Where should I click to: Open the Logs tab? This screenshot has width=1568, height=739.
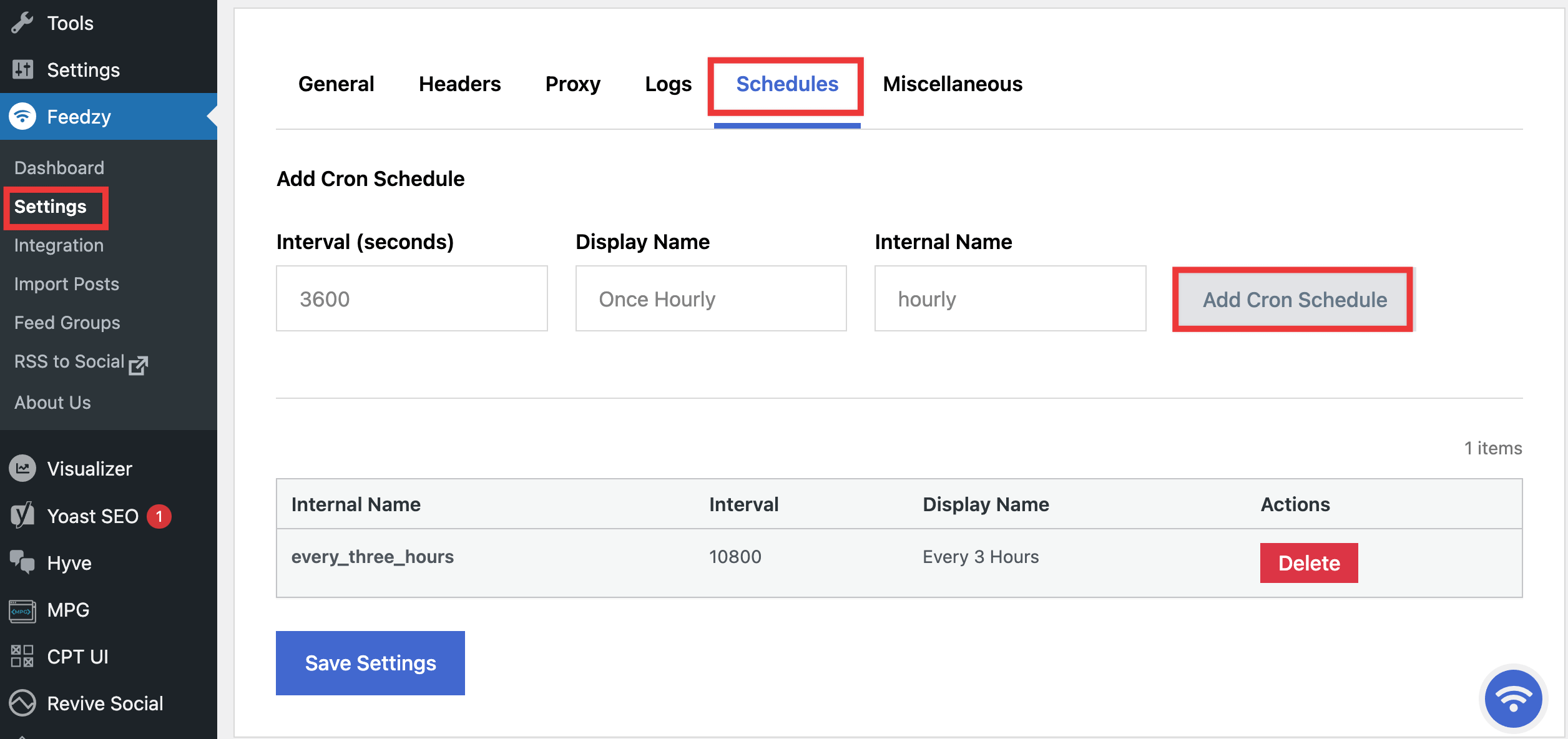pos(668,84)
